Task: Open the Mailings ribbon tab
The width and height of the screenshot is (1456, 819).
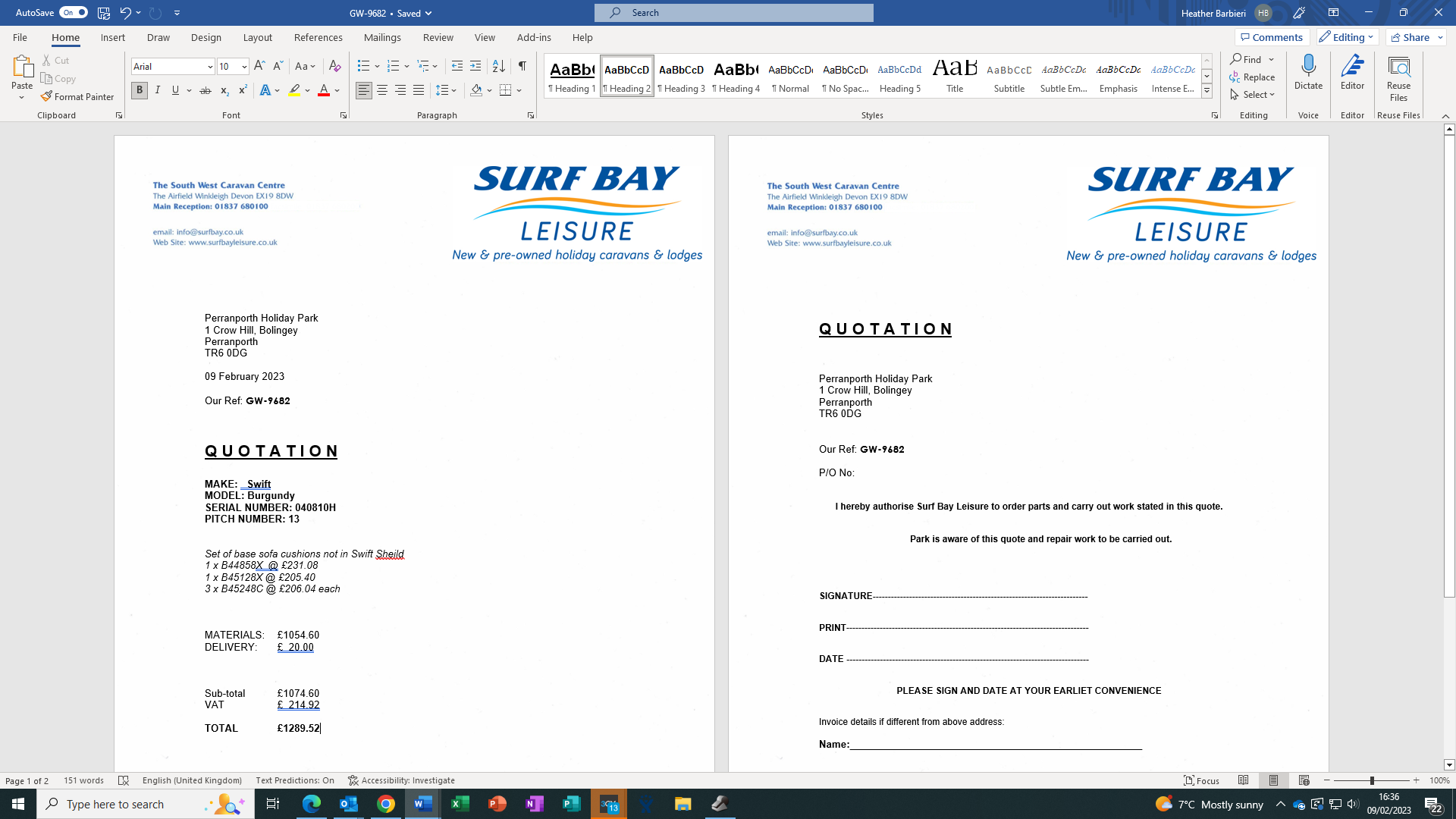Action: [x=382, y=37]
